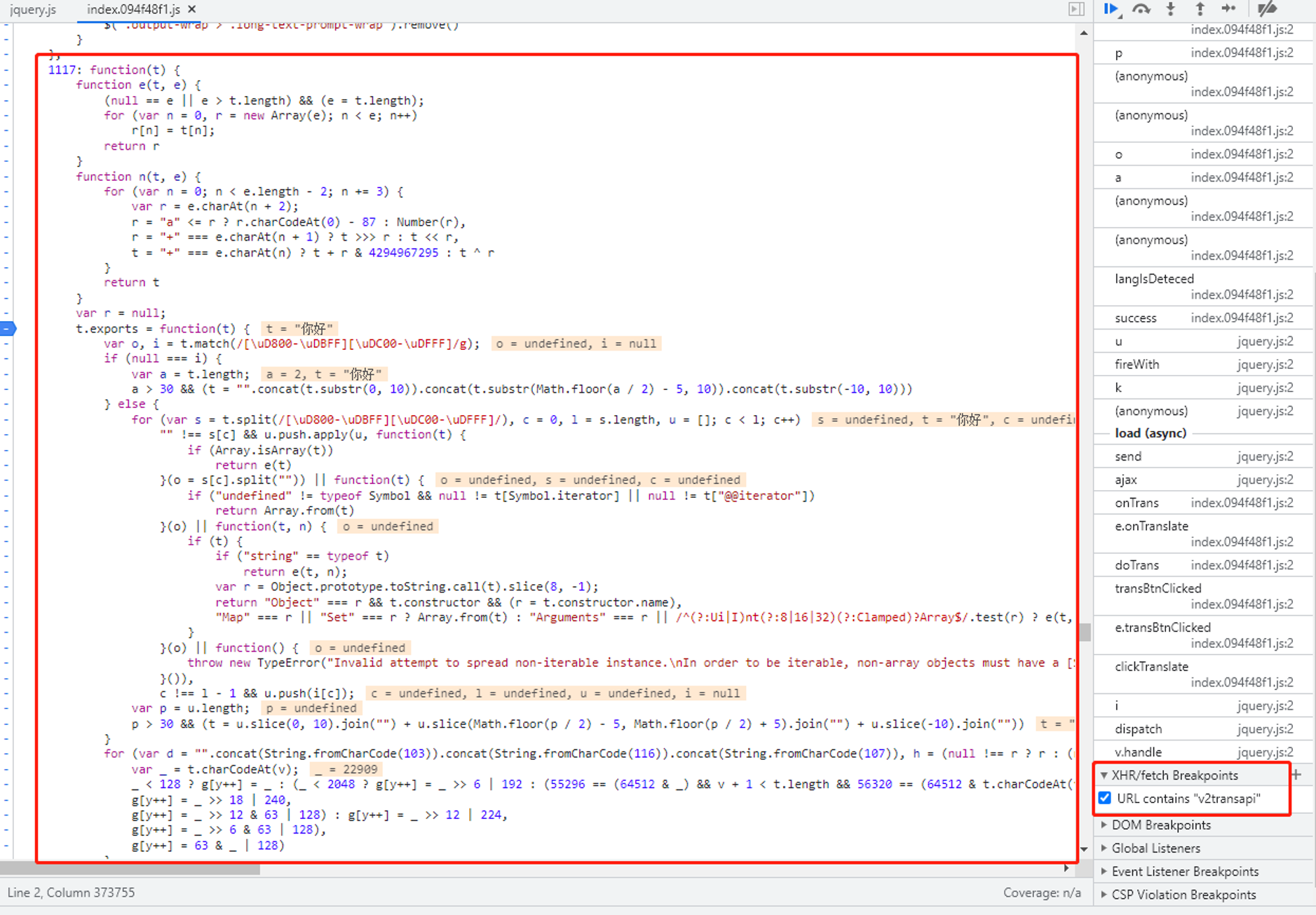Screen dimensions: 1316x915
Task: Click the horizontal scrollbar right arrow
Action: (x=1066, y=869)
